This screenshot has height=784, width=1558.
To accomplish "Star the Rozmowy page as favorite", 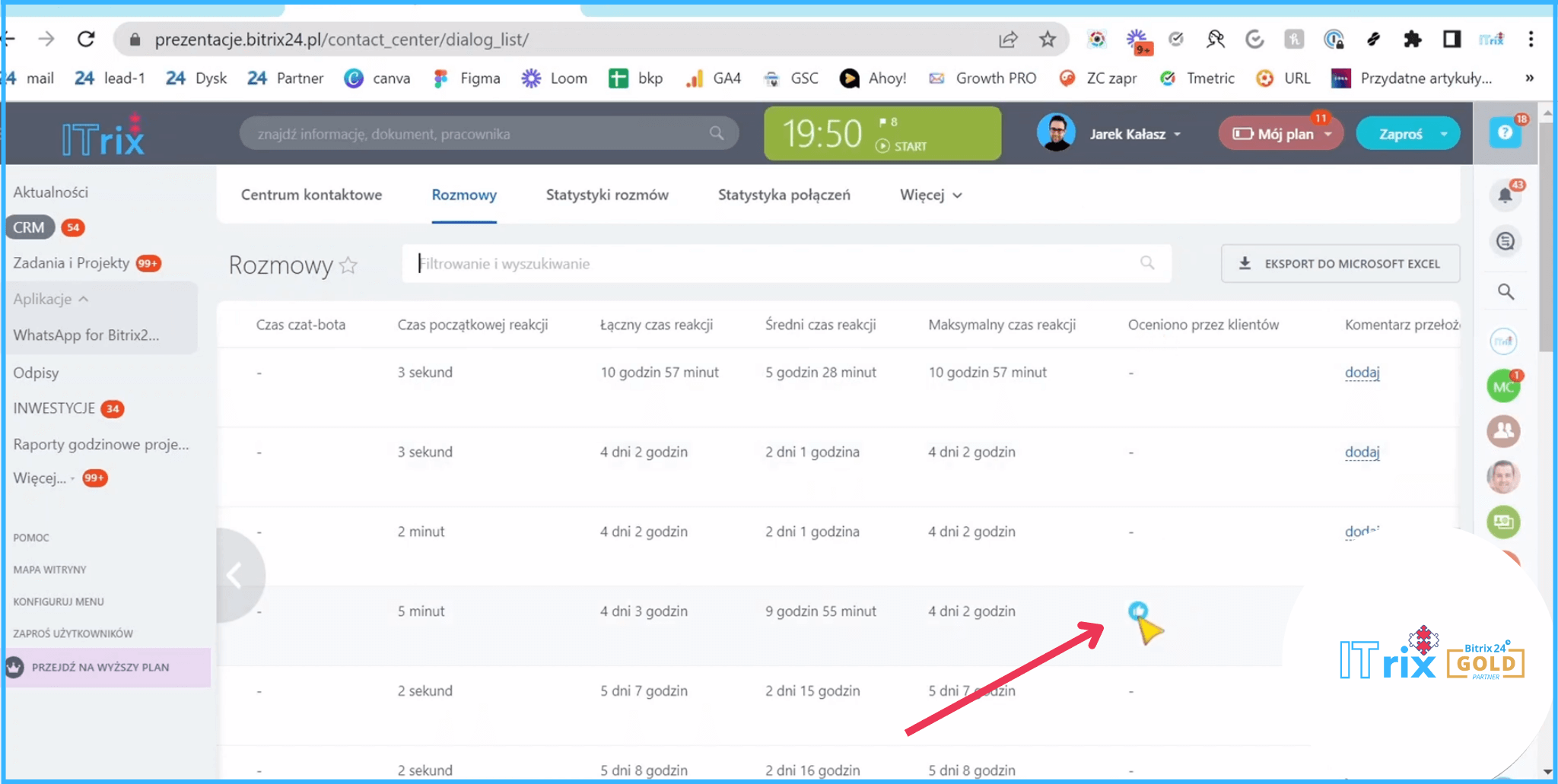I will (x=348, y=265).
